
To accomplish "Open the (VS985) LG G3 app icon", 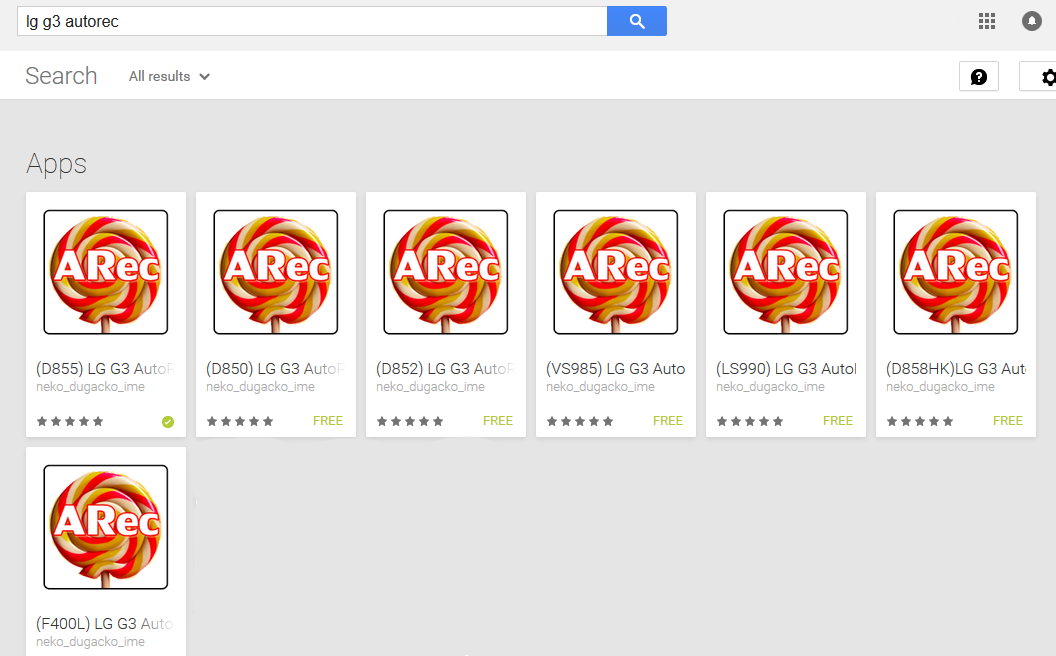I will pyautogui.click(x=616, y=272).
